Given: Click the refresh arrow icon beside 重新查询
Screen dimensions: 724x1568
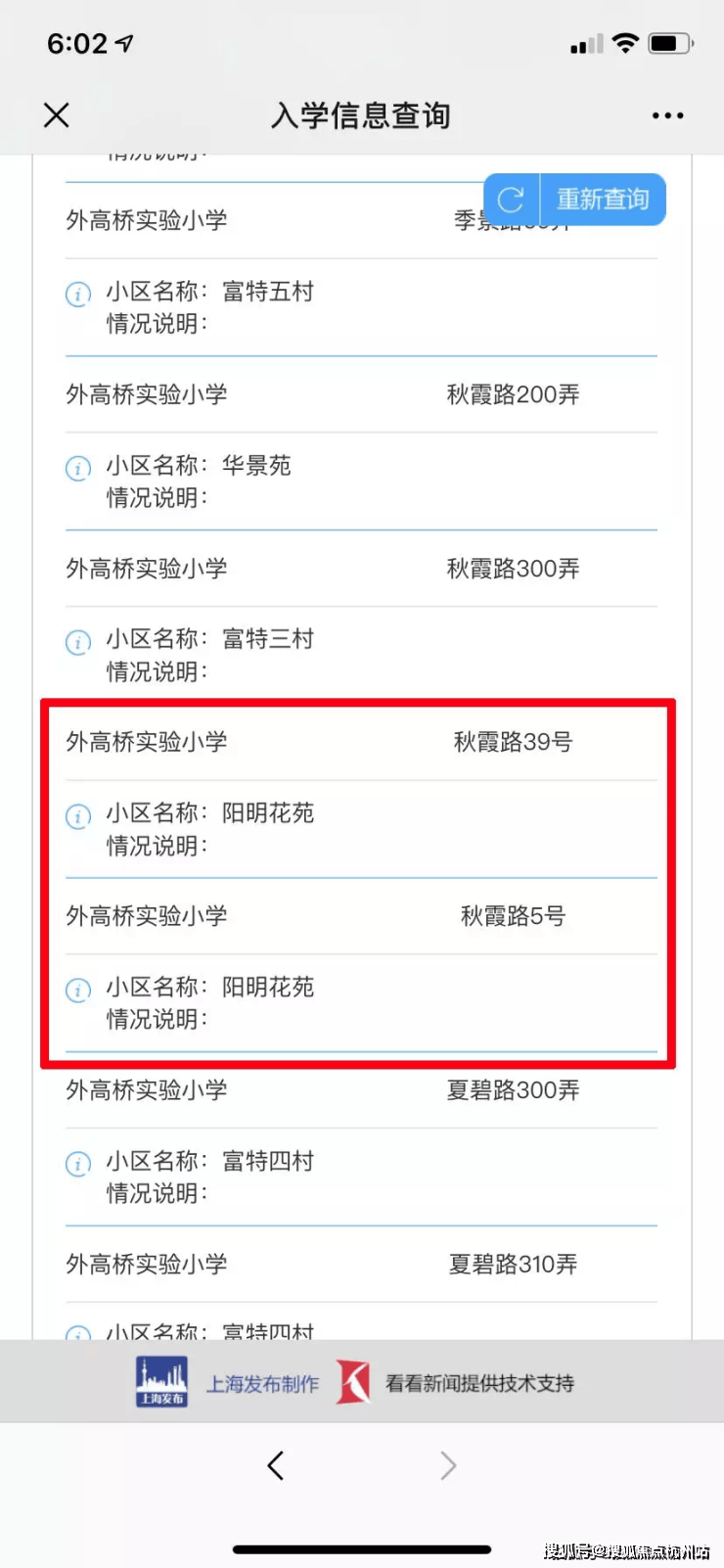Looking at the screenshot, I should click(x=511, y=200).
